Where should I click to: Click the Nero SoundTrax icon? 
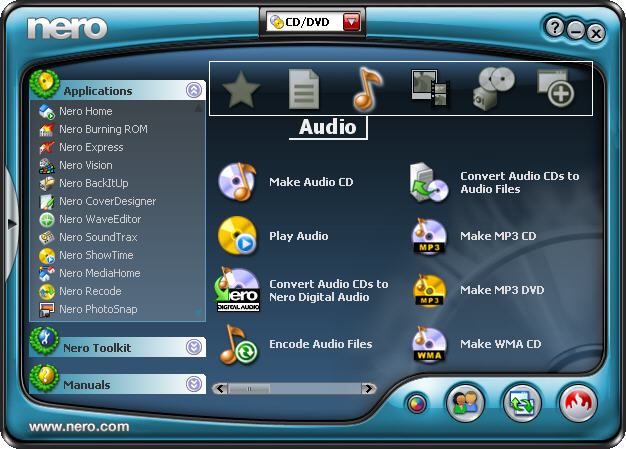(47, 237)
